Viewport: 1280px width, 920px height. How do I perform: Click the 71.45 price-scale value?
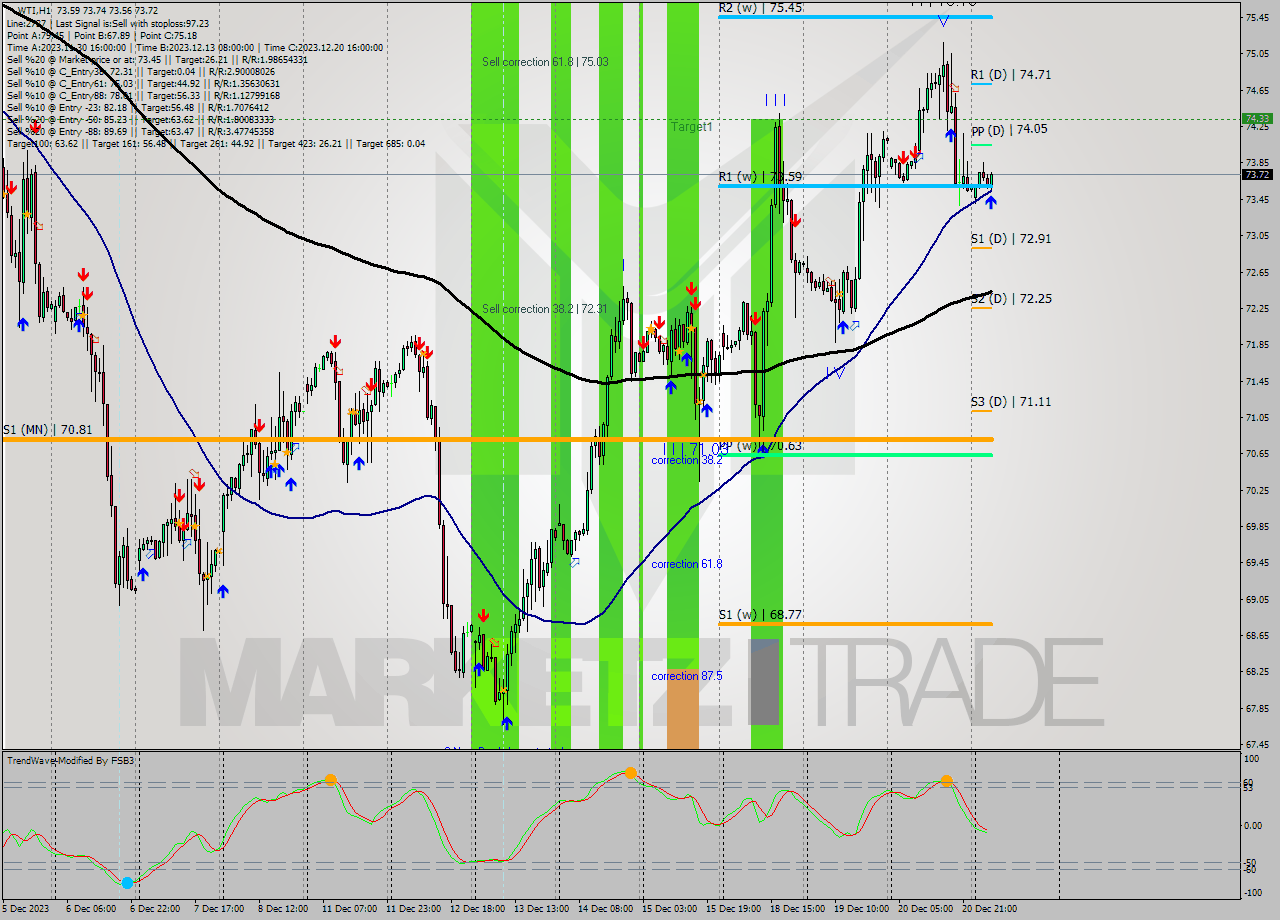(x=1257, y=381)
